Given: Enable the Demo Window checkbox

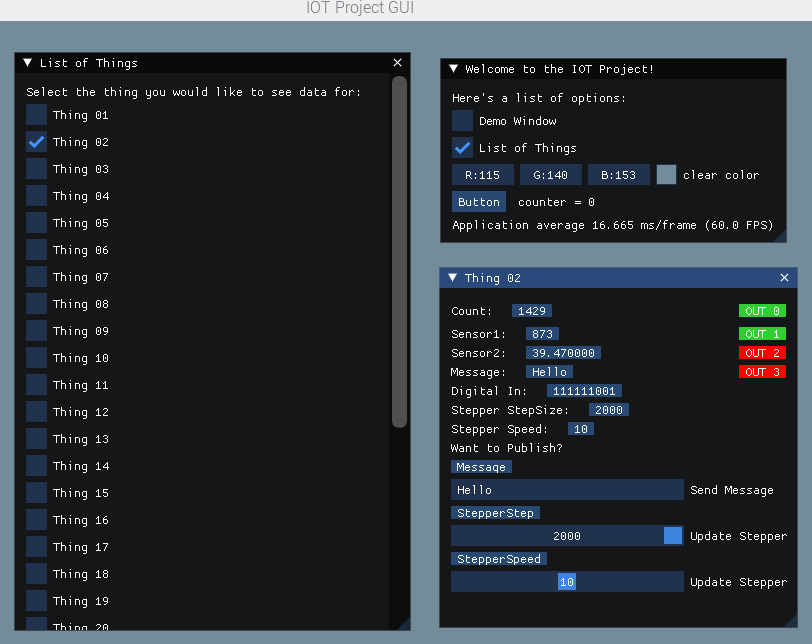Looking at the screenshot, I should pyautogui.click(x=462, y=121).
